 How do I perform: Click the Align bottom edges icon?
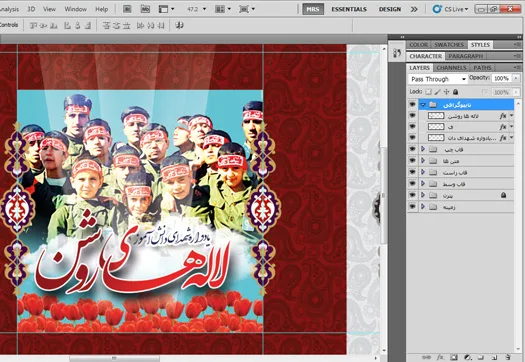click(53, 25)
